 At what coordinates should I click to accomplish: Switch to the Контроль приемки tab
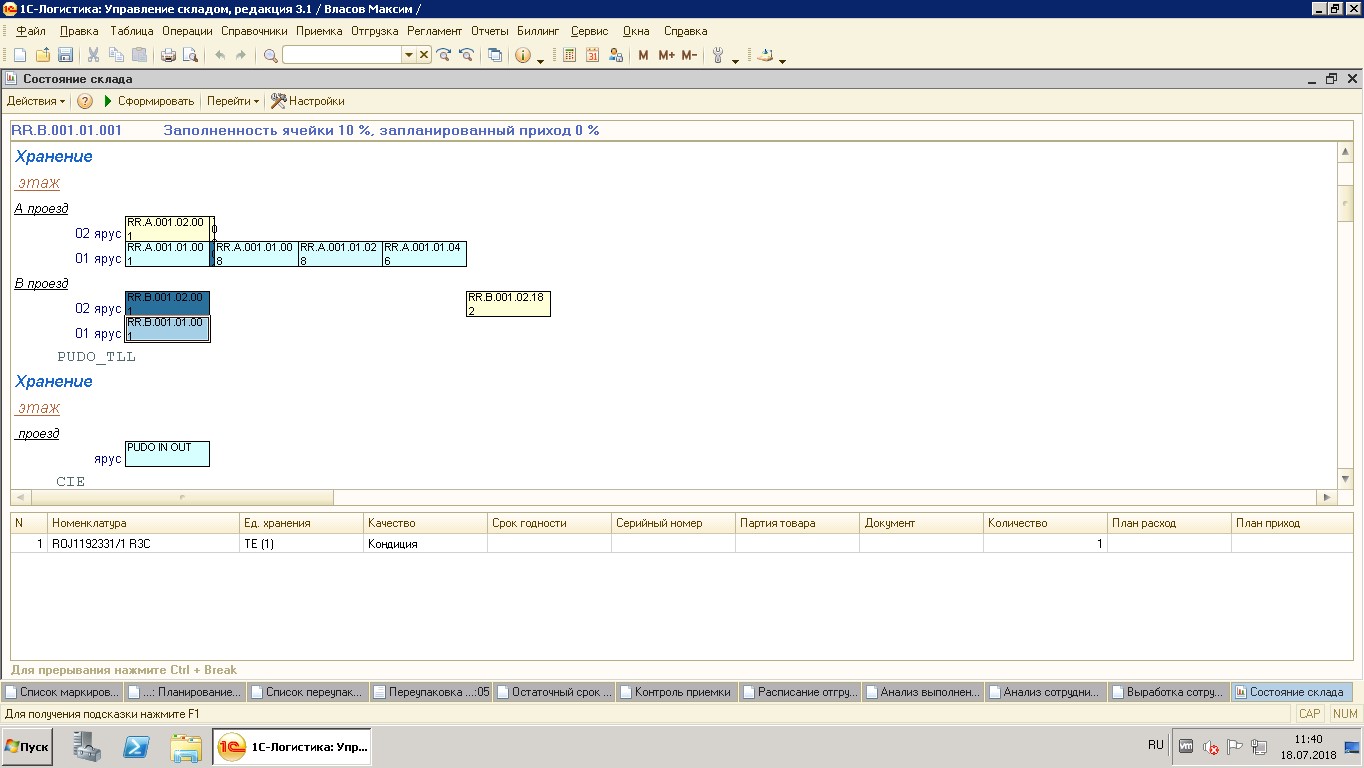coord(677,691)
